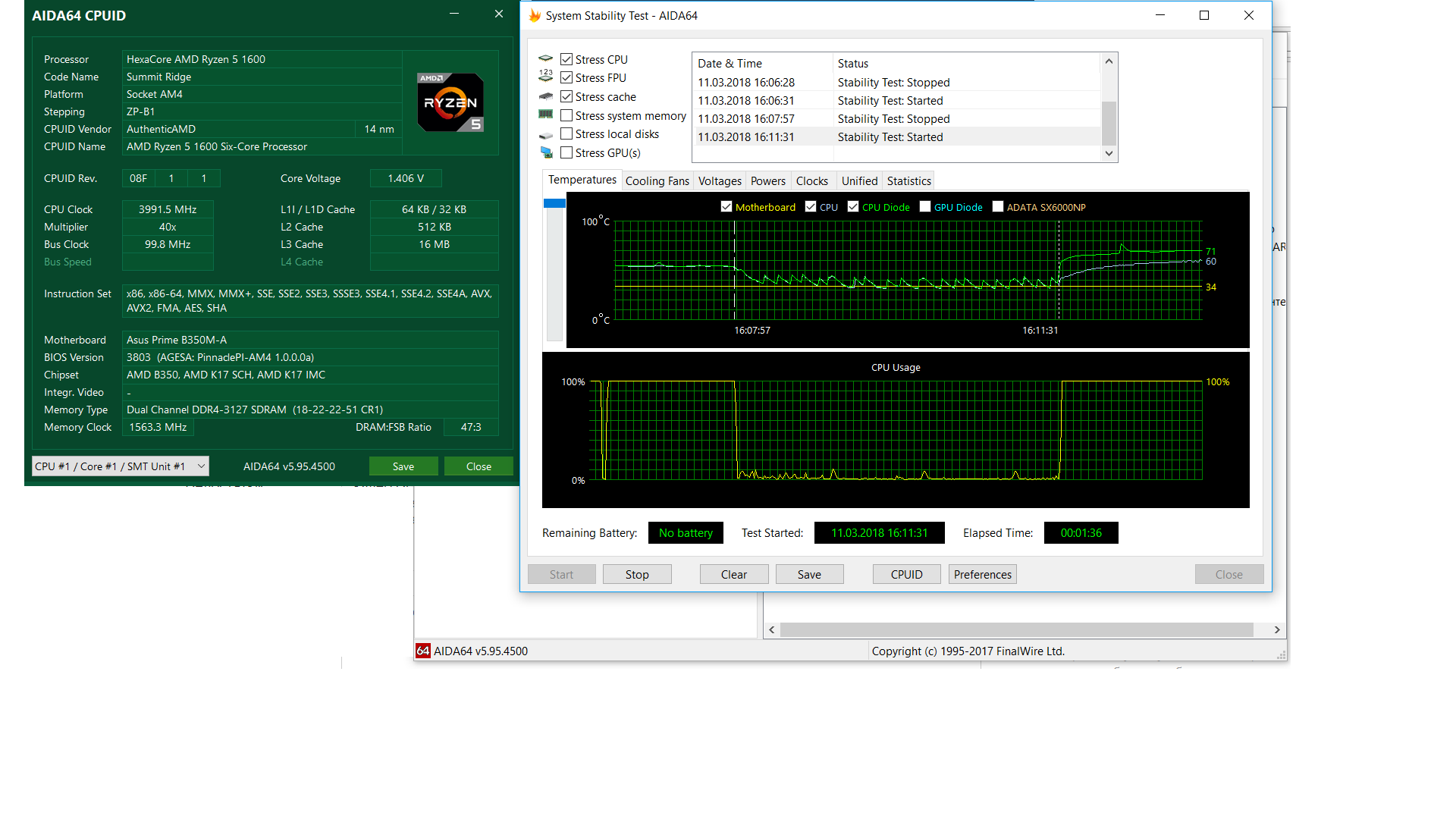The image size is (1456, 819).
Task: Stop the stability test
Action: [x=637, y=574]
